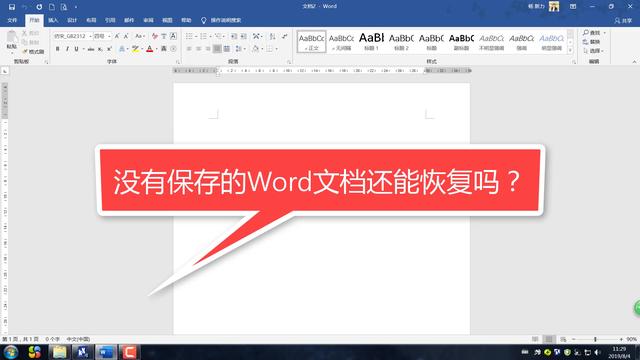Toggle Bold formatting

(58, 49)
